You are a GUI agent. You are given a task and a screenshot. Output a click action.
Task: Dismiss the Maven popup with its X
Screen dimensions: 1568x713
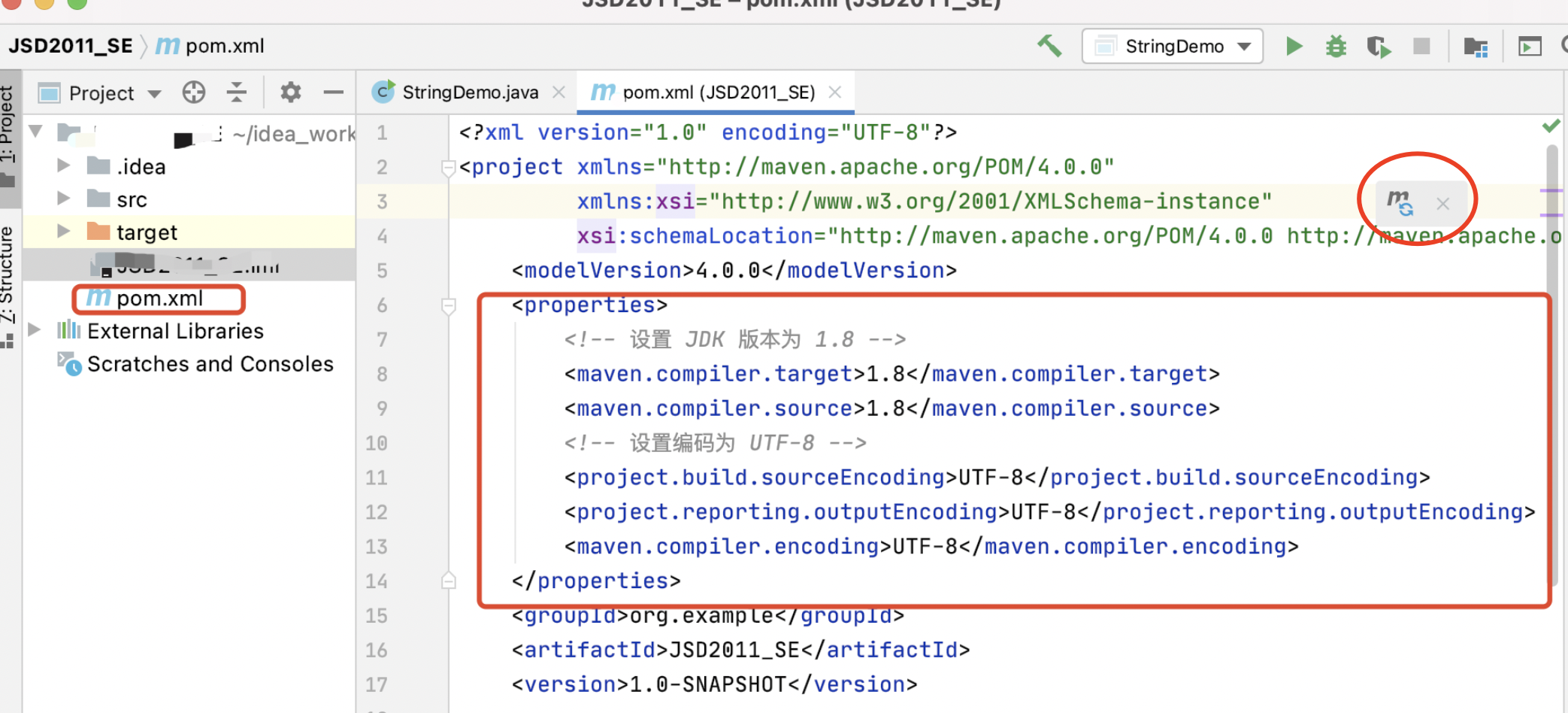pos(1442,203)
